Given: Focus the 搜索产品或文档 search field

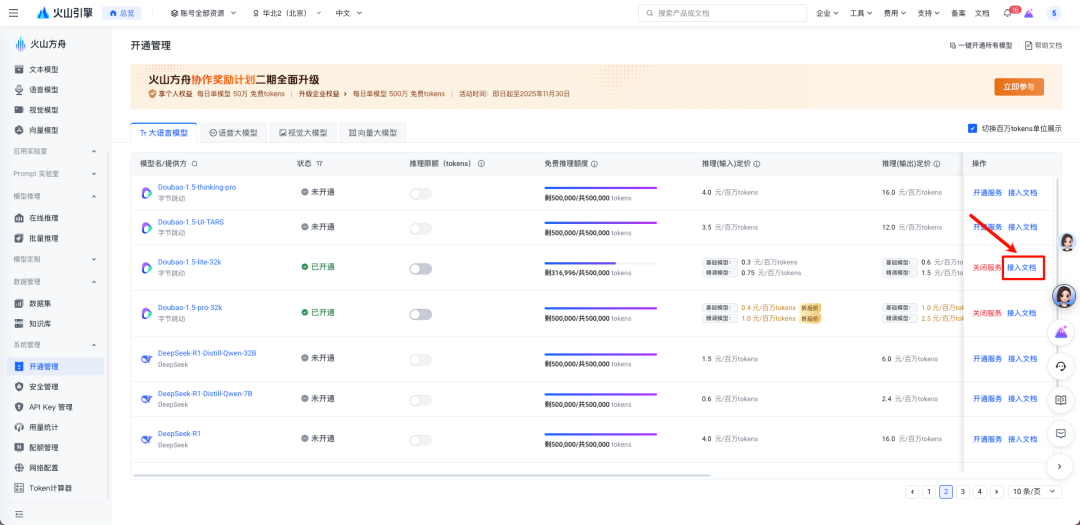Looking at the screenshot, I should click(x=722, y=13).
